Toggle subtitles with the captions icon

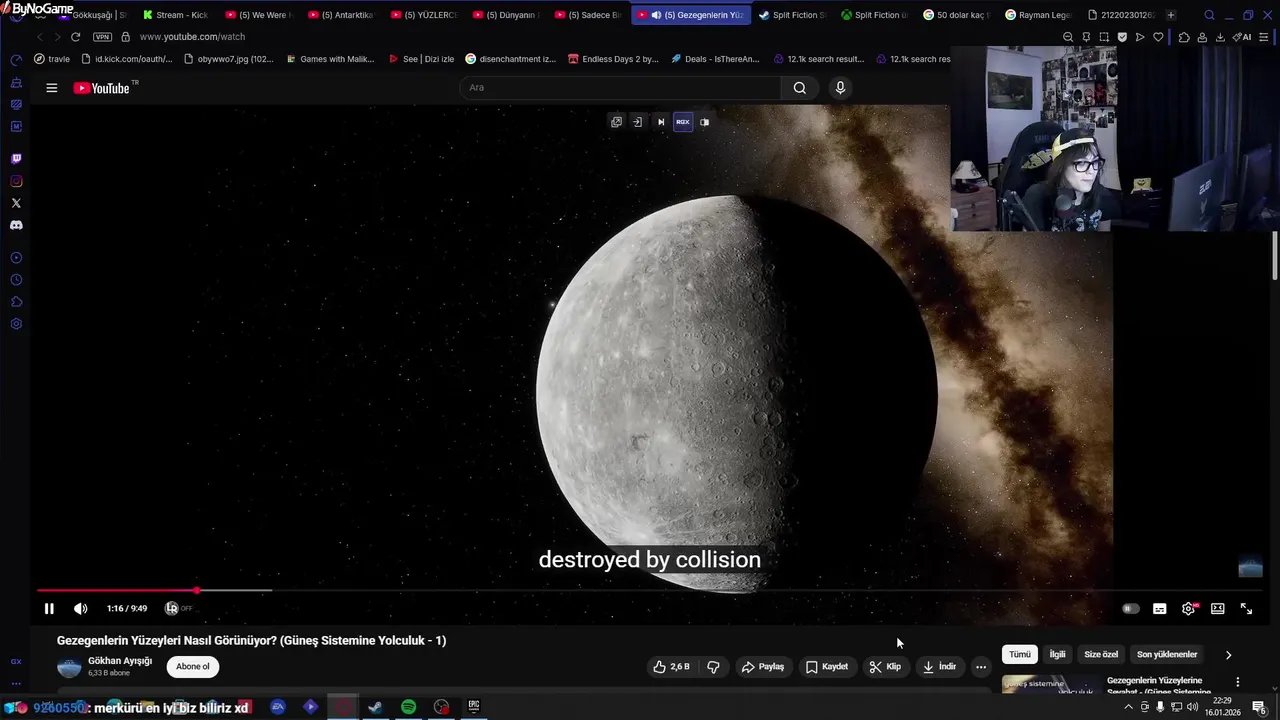pos(1159,608)
